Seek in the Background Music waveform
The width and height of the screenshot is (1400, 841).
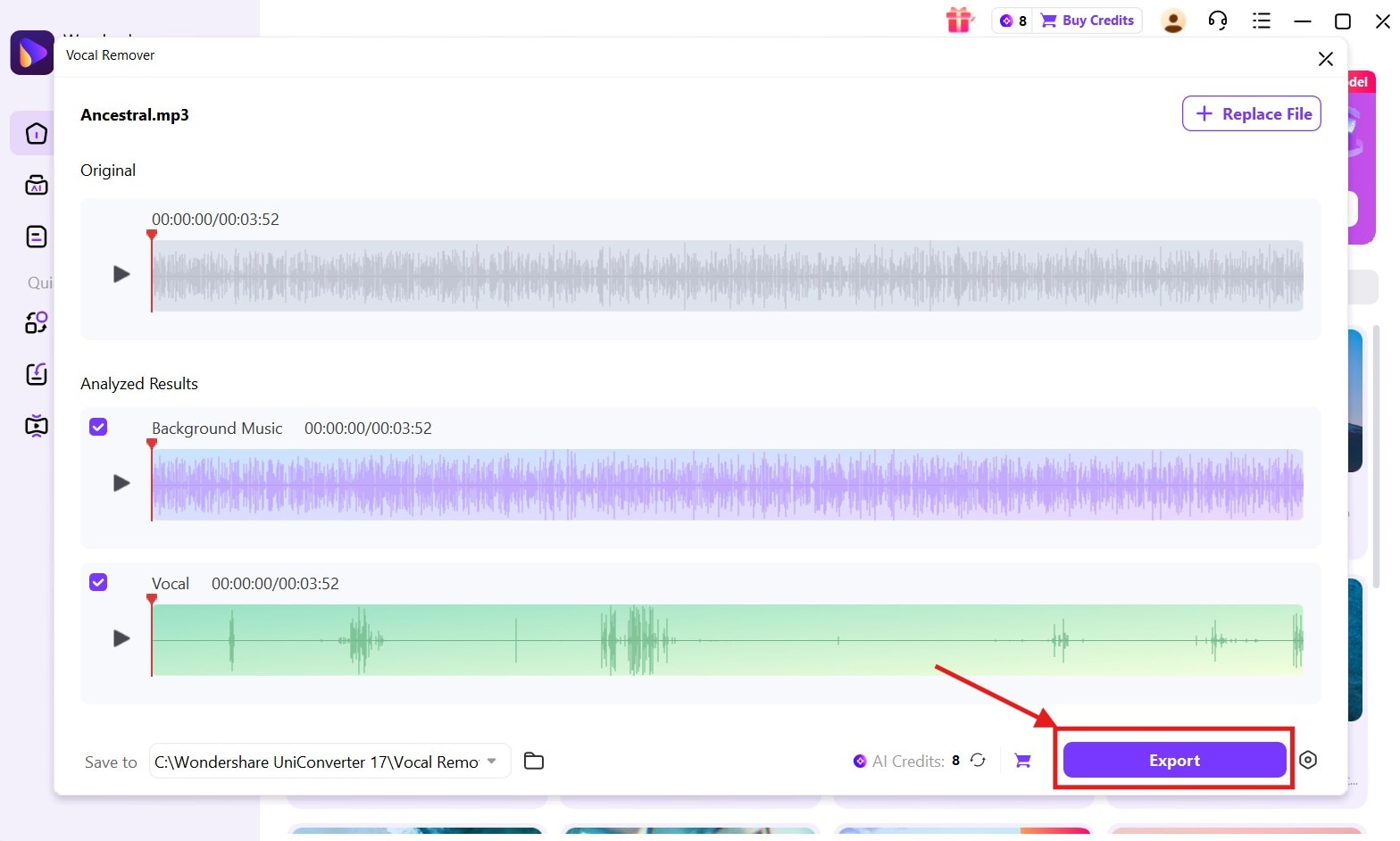pyautogui.click(x=728, y=485)
